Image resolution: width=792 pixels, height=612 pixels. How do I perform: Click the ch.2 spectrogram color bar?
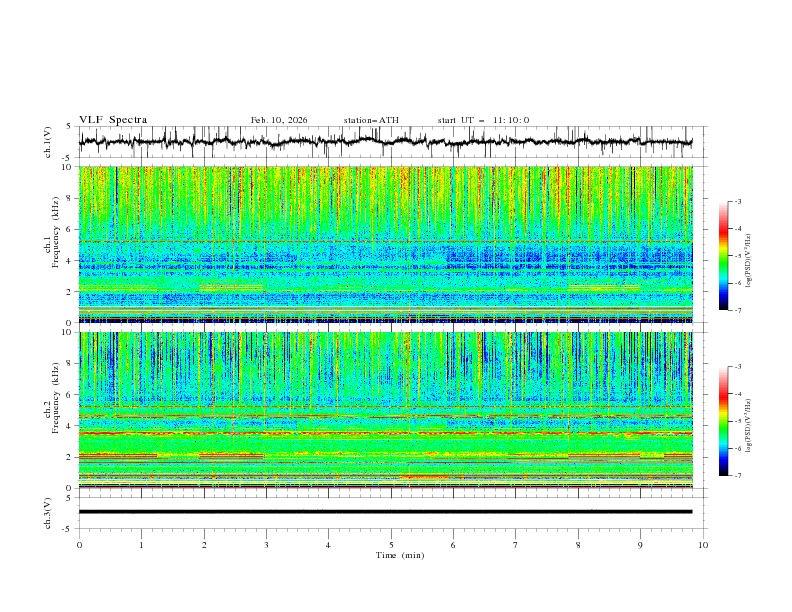723,421
